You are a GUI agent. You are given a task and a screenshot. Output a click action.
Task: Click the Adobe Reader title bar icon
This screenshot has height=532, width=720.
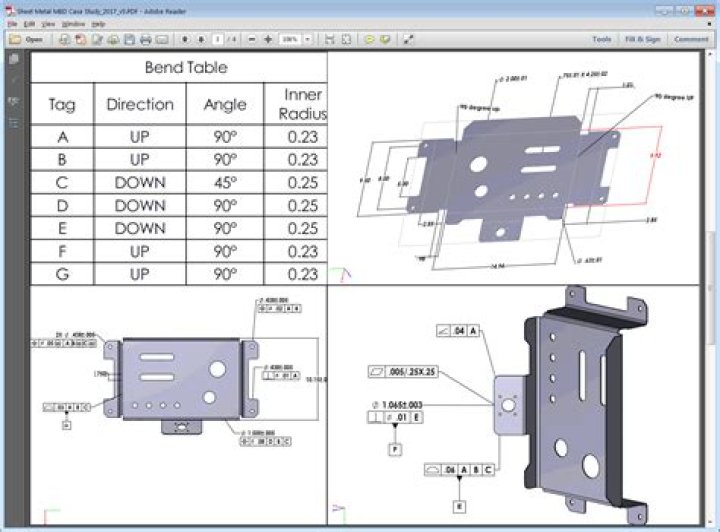(10, 11)
